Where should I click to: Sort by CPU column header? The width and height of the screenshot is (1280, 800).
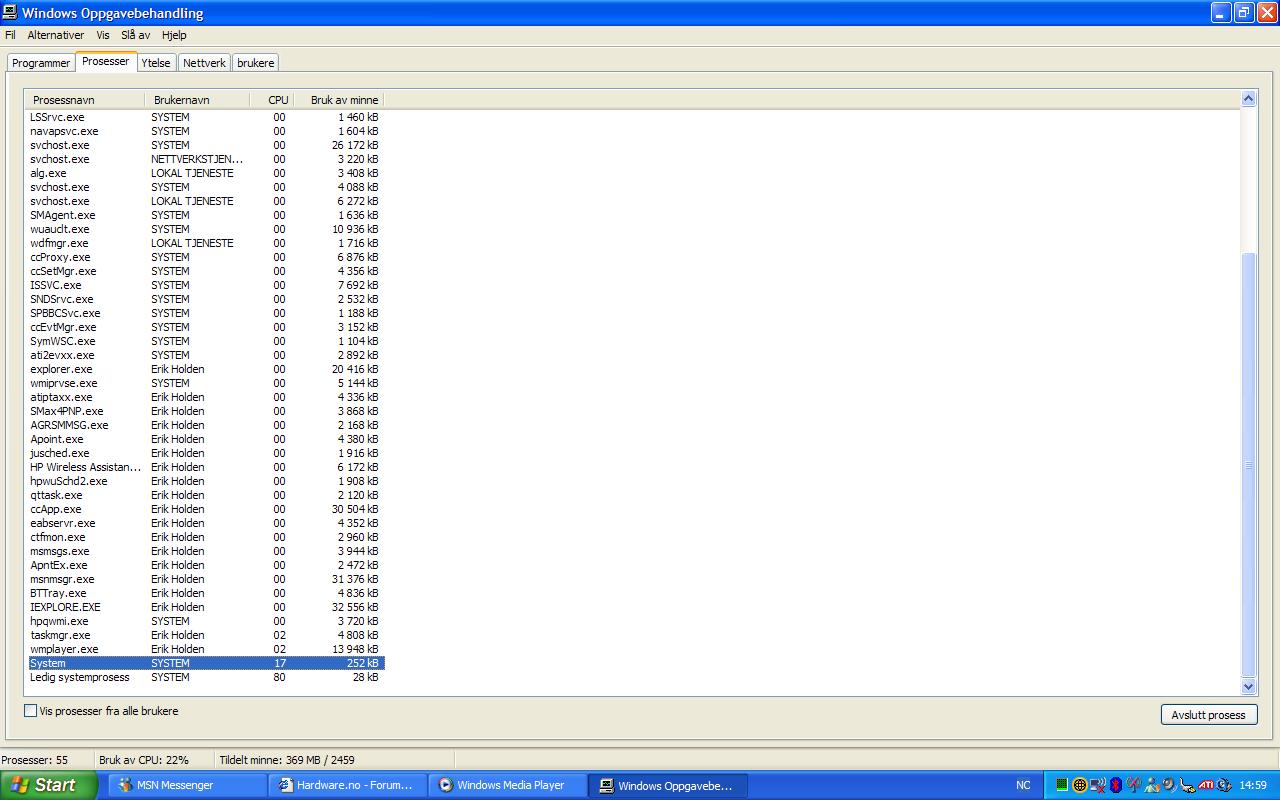click(272, 100)
